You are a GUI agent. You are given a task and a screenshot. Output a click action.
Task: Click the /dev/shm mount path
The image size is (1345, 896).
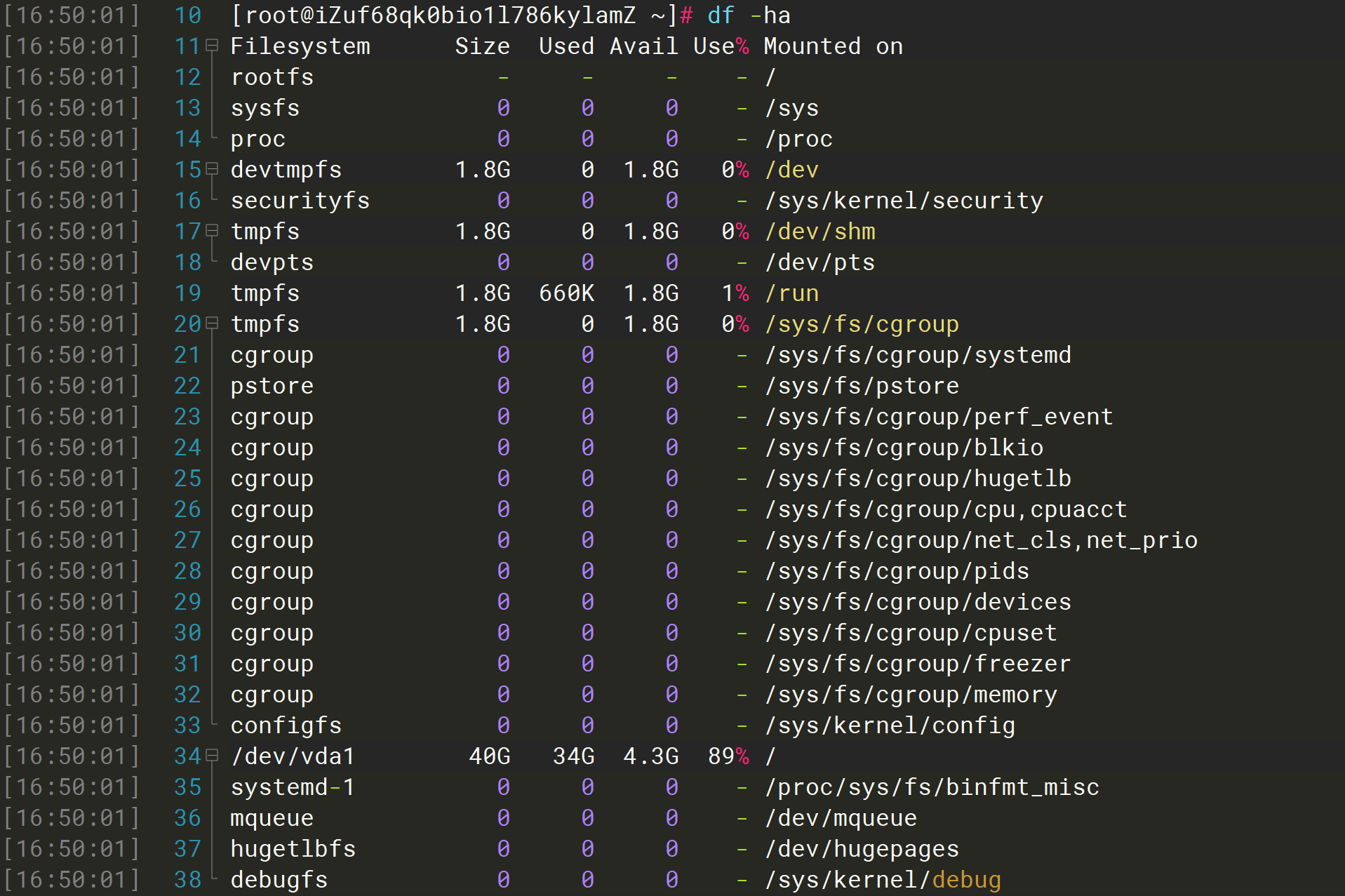click(819, 232)
